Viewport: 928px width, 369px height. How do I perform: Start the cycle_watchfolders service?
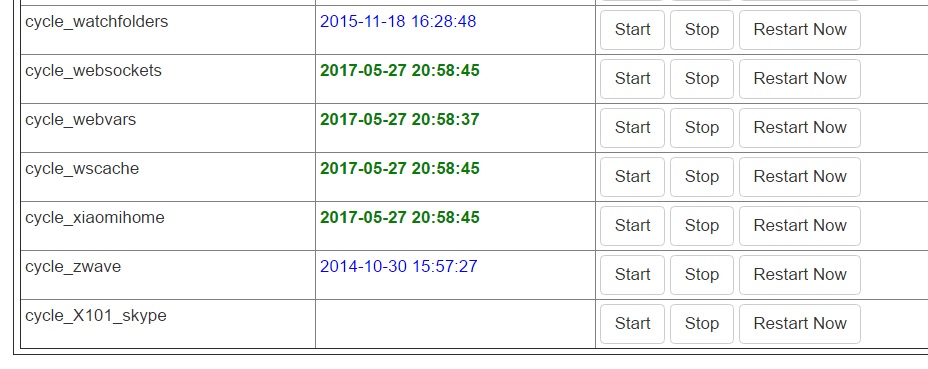click(x=632, y=30)
